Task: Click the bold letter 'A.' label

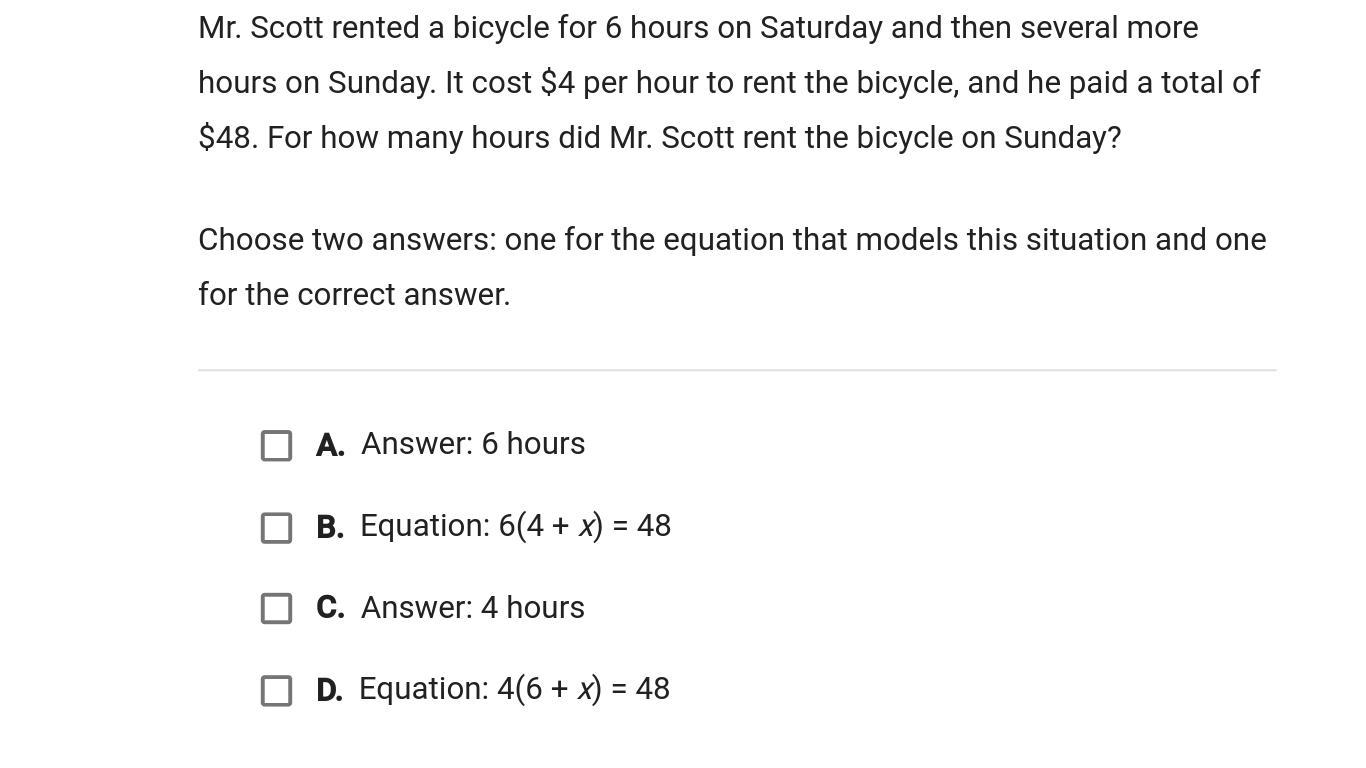Action: pos(330,445)
